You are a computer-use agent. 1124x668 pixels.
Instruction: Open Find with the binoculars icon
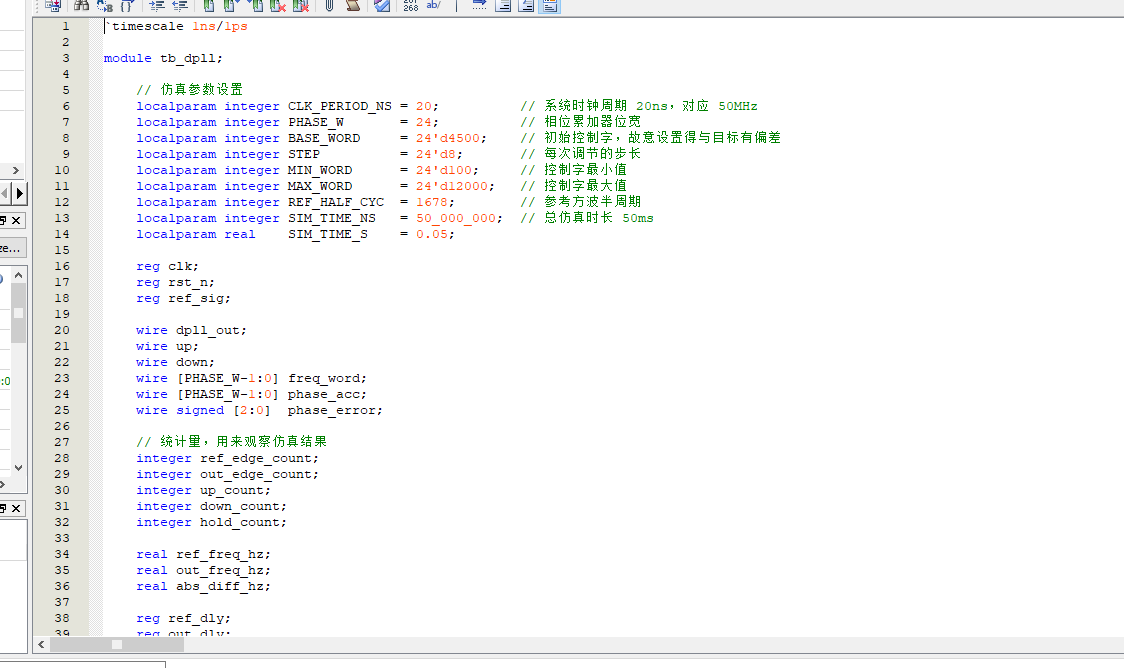[81, 5]
